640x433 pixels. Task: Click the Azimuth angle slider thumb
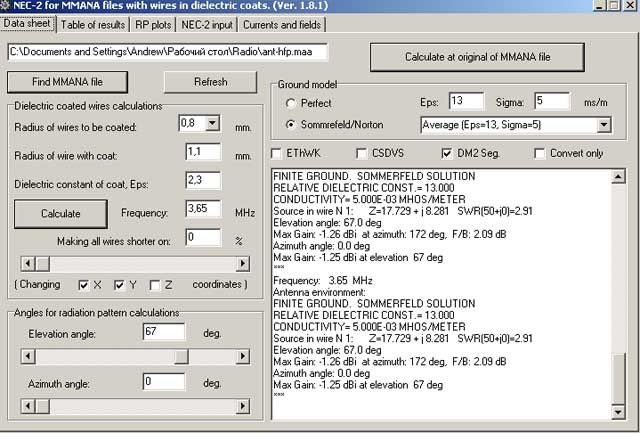(x=42, y=406)
